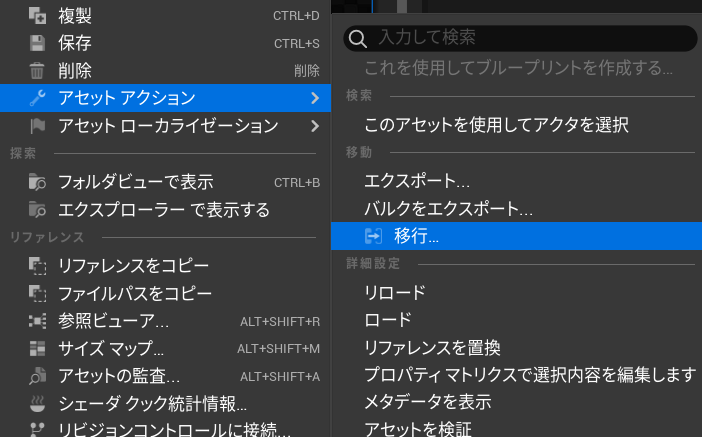
Task: Select ファイルパスをコピー
Action: pos(165,293)
